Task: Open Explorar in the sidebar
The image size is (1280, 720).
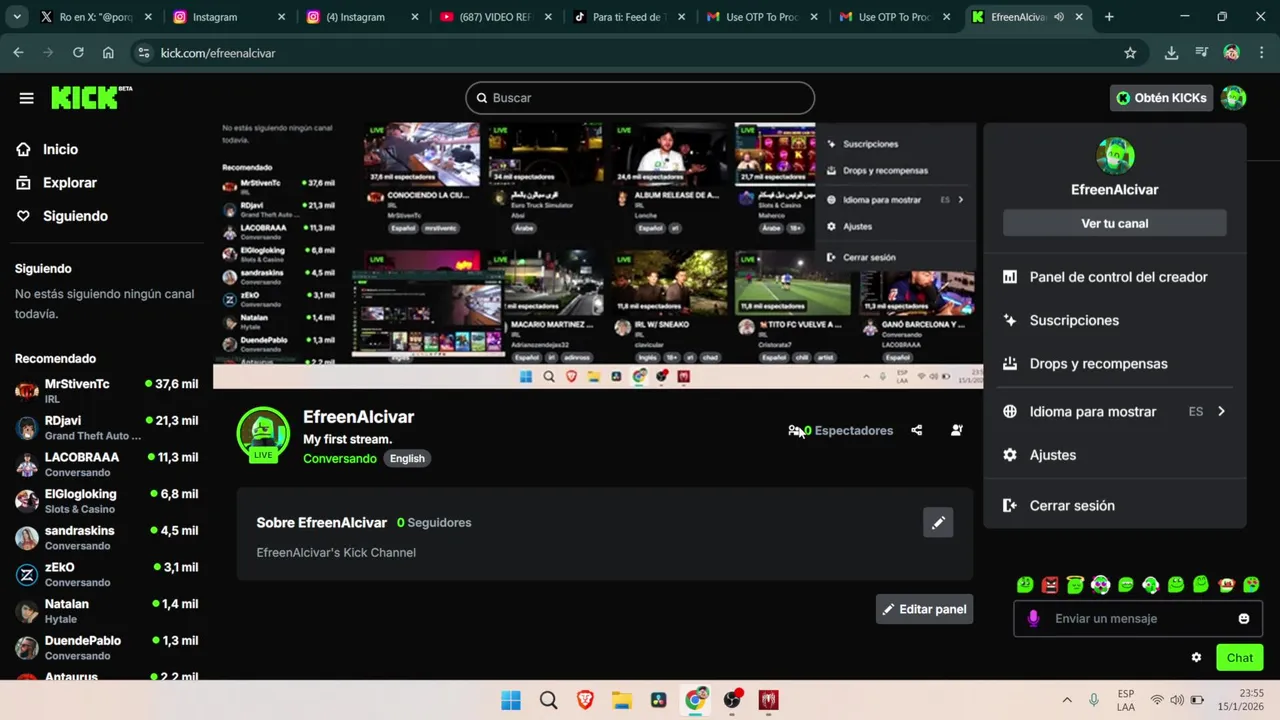Action: tap(69, 183)
